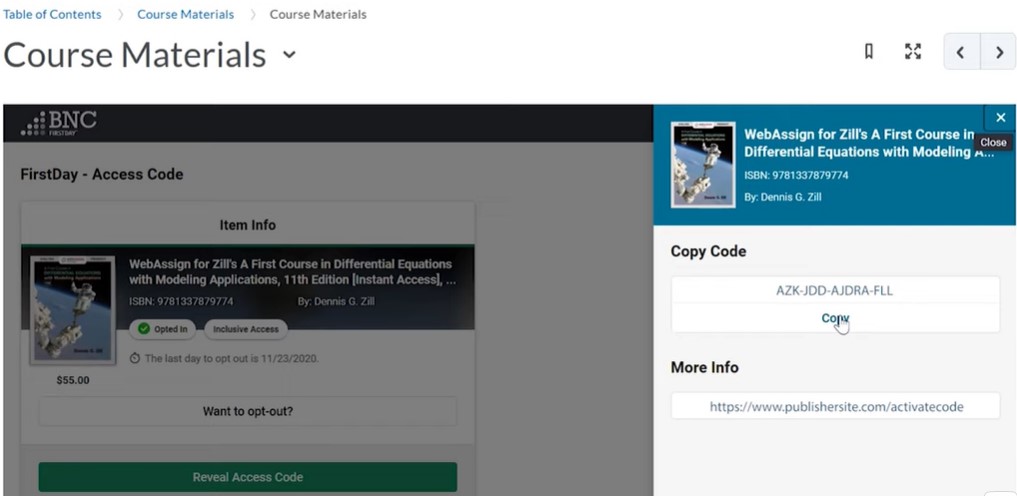Click the book cover in the side panel

[703, 164]
